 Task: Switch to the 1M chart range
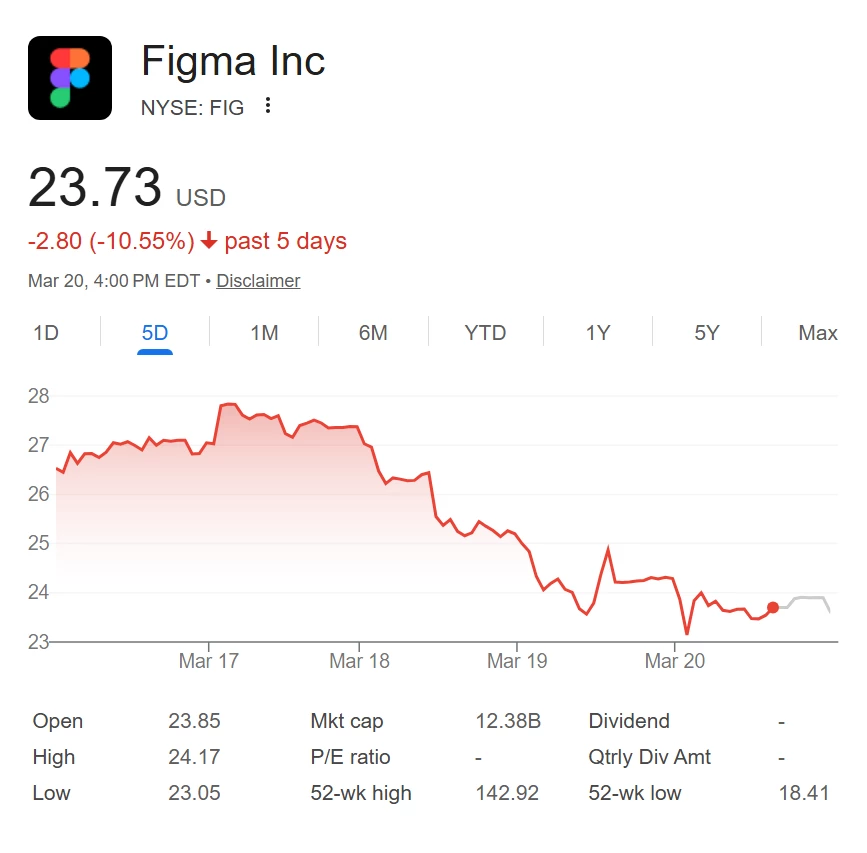(264, 333)
